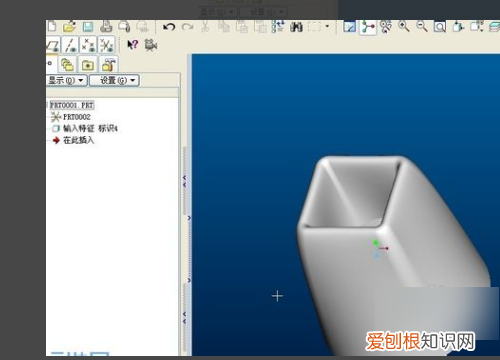Redo the undone action
The width and height of the screenshot is (500, 360).
pos(187,27)
